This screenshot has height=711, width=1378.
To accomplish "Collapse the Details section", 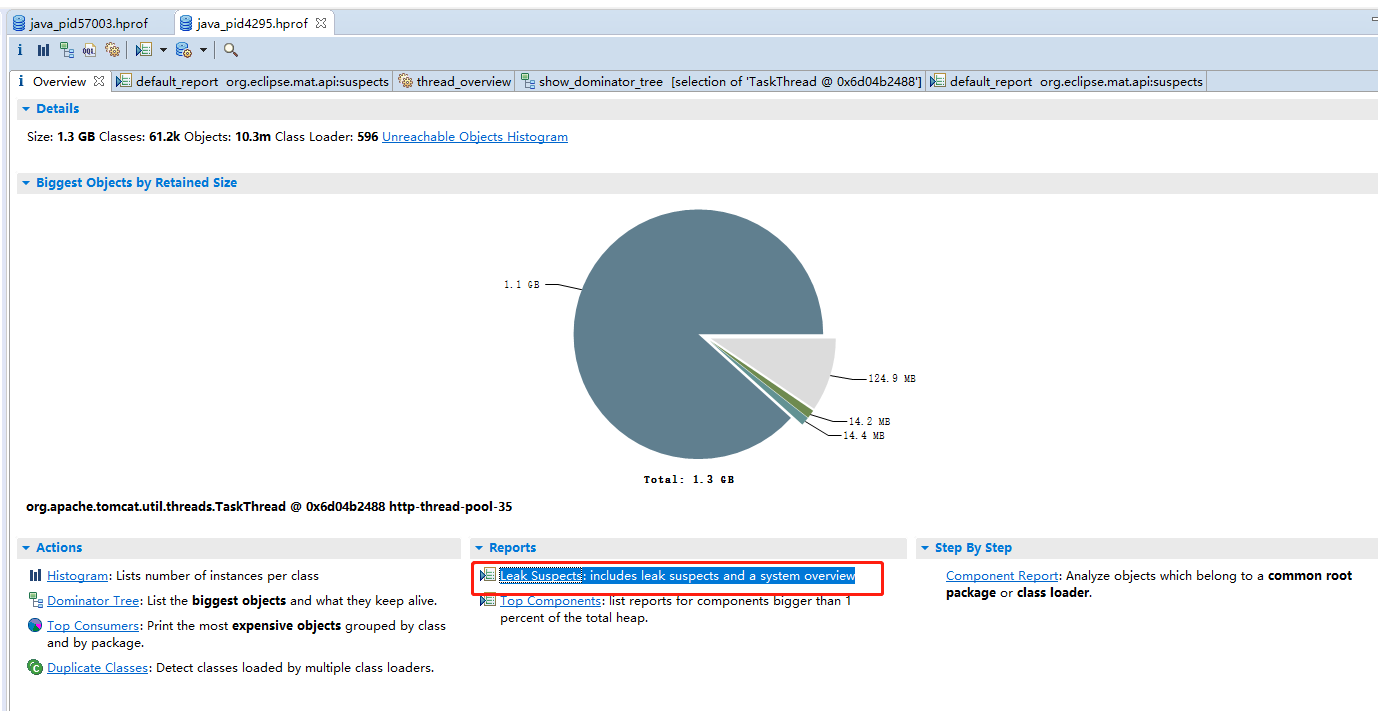I will pyautogui.click(x=26, y=109).
